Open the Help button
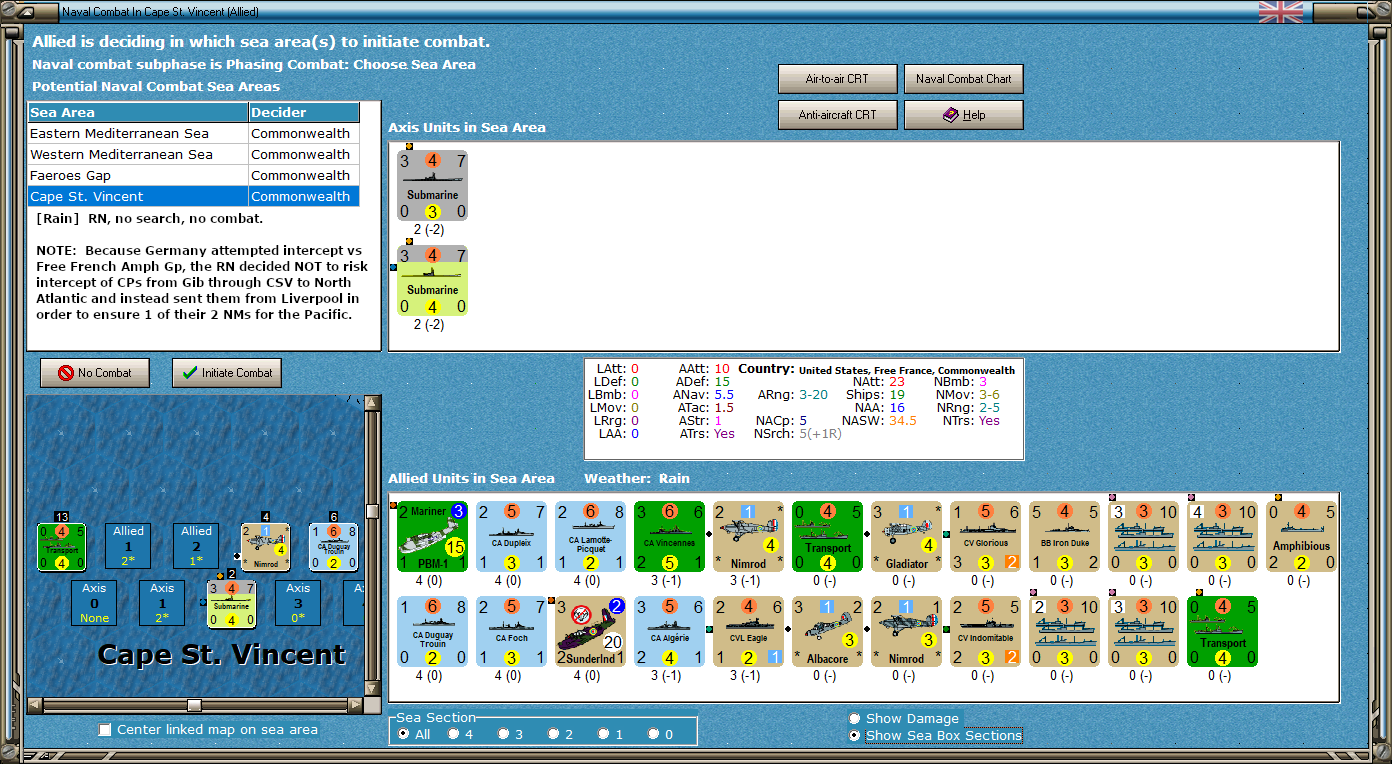Screen dimensions: 1392x764 point(964,115)
